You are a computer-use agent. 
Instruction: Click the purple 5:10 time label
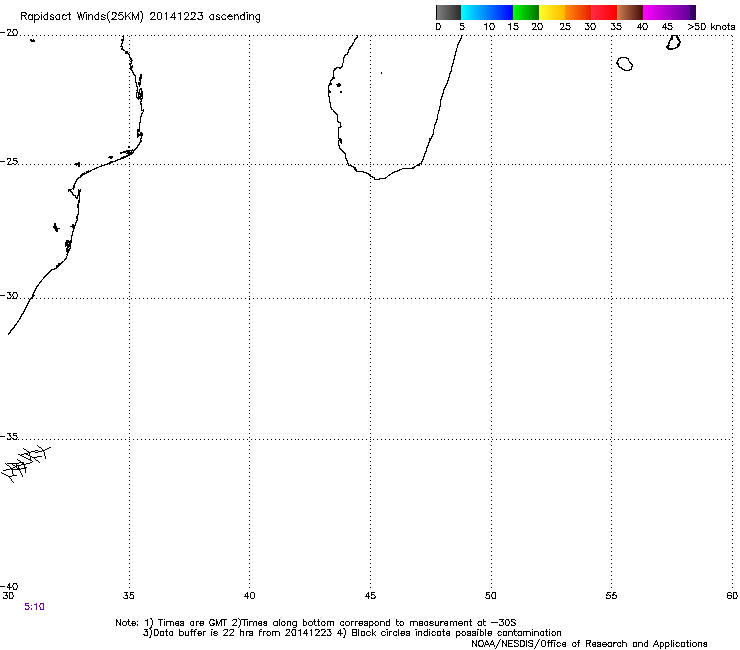(x=34, y=607)
